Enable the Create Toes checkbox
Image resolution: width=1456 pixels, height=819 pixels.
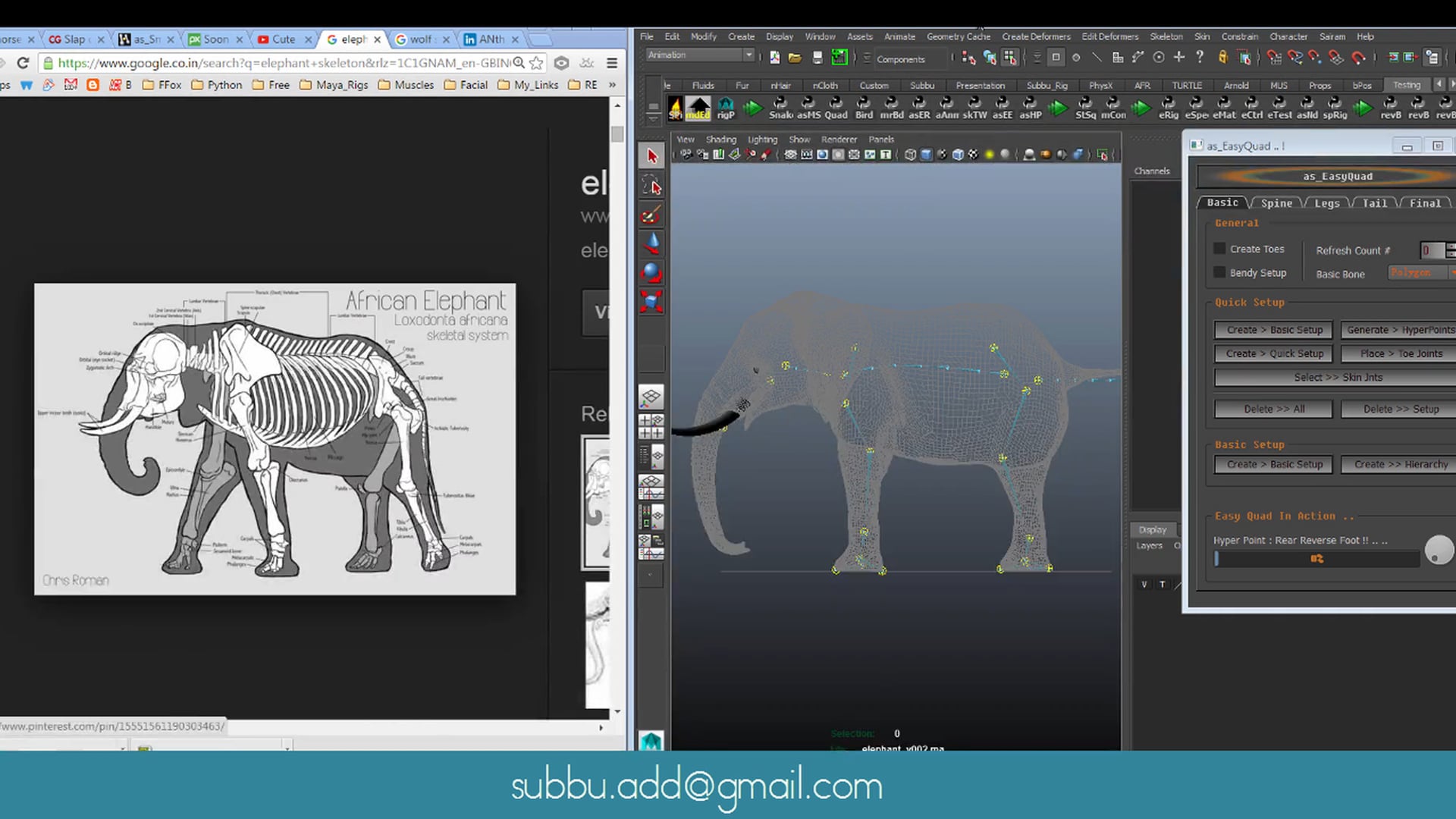tap(1219, 249)
